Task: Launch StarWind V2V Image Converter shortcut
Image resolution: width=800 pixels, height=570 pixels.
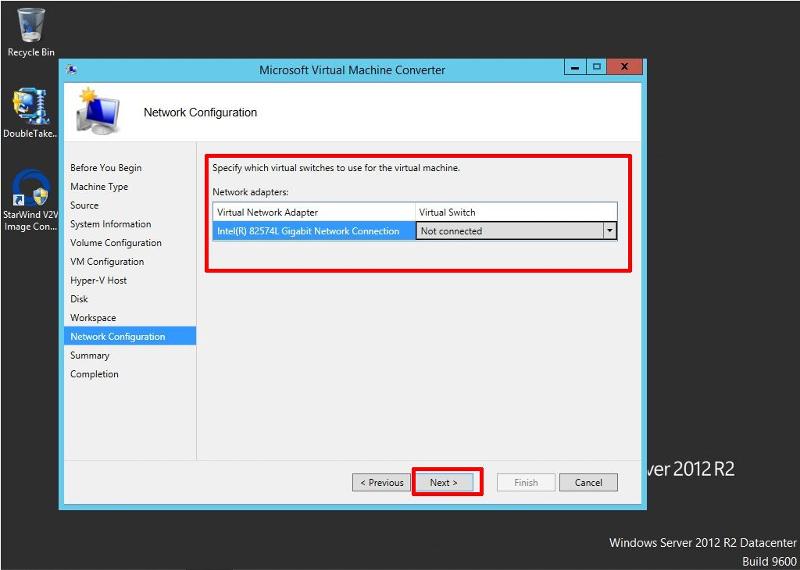Action: [x=31, y=201]
